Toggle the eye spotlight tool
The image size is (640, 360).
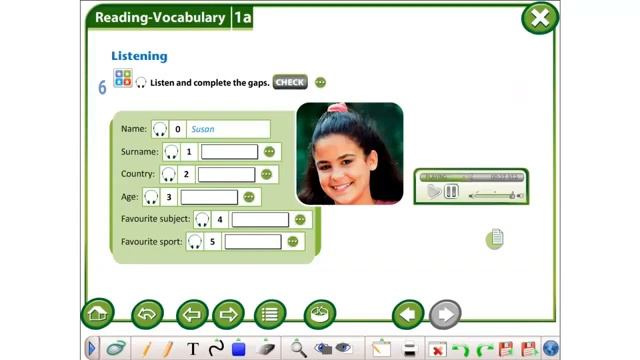(x=343, y=348)
